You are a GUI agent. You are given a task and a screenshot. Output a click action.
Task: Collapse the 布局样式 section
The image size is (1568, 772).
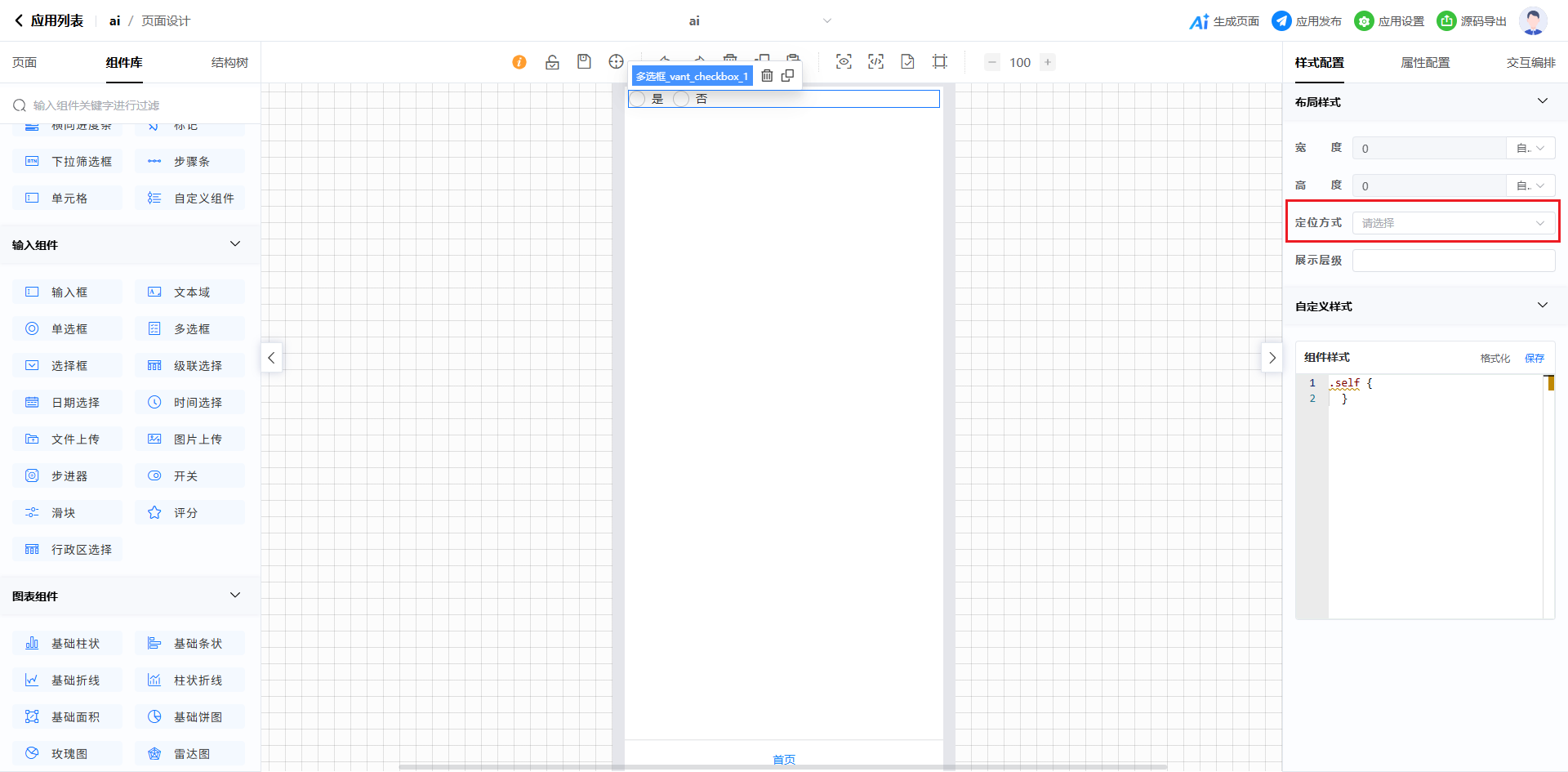tap(1542, 101)
